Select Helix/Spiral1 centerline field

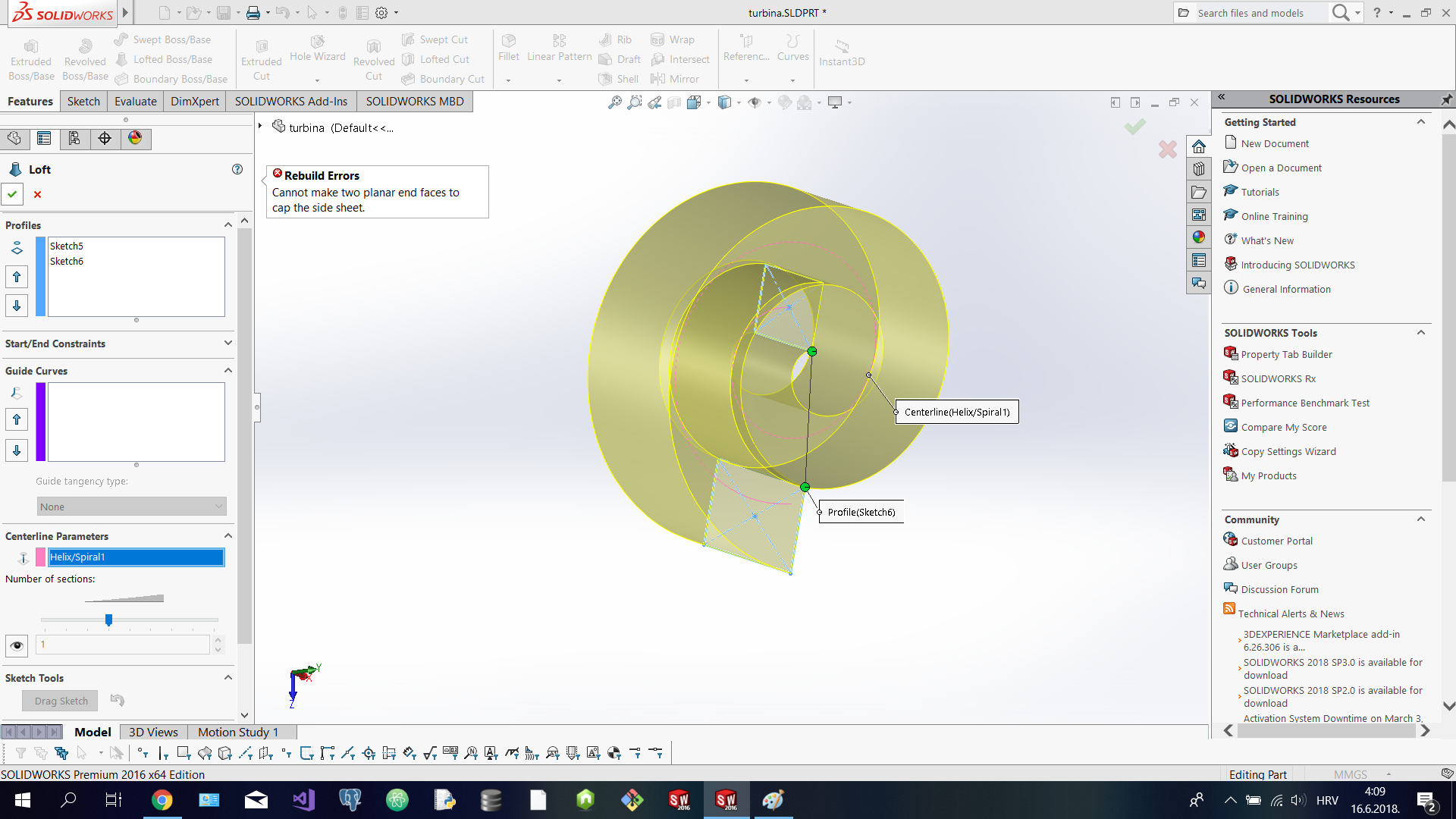pyautogui.click(x=136, y=557)
